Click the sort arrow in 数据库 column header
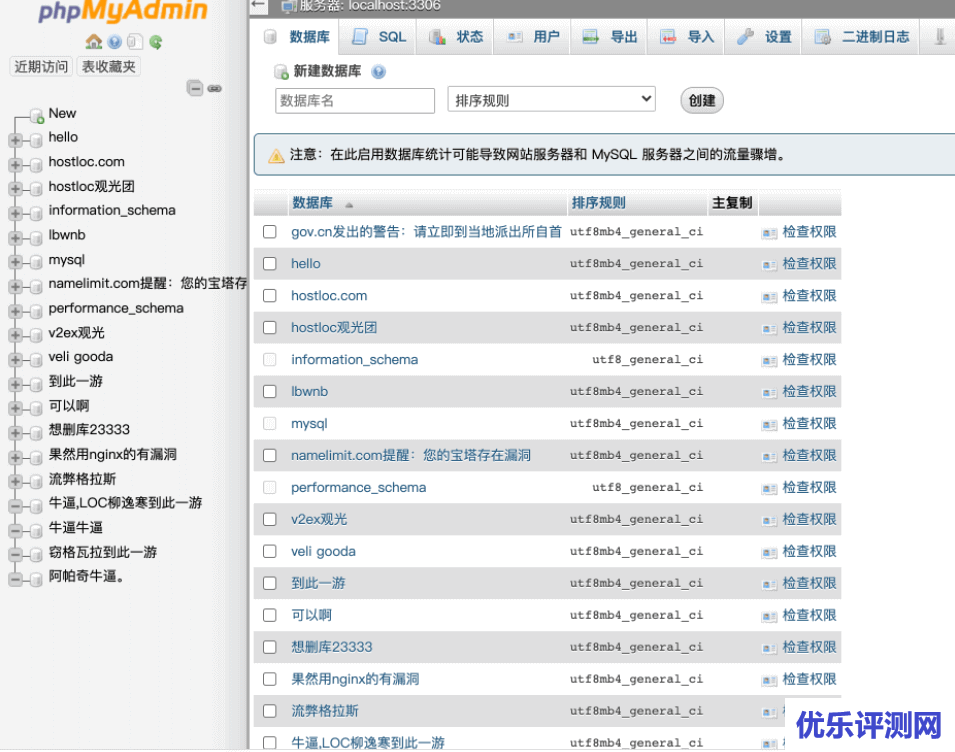Viewport: 955px width, 752px height. tap(349, 205)
